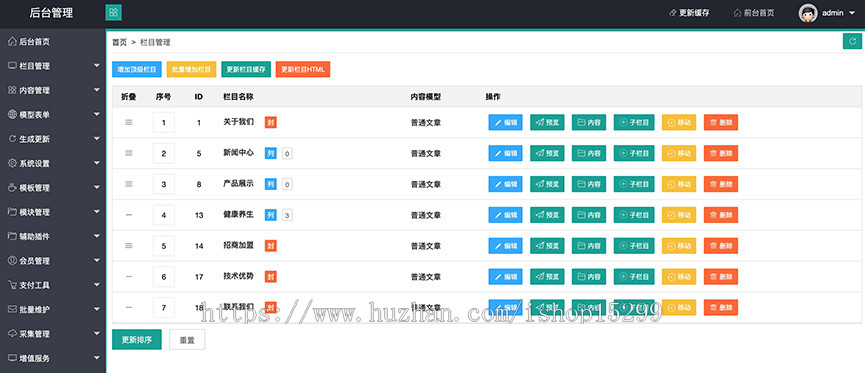Click the 系统设置 gear icon in the sidebar

[12, 163]
